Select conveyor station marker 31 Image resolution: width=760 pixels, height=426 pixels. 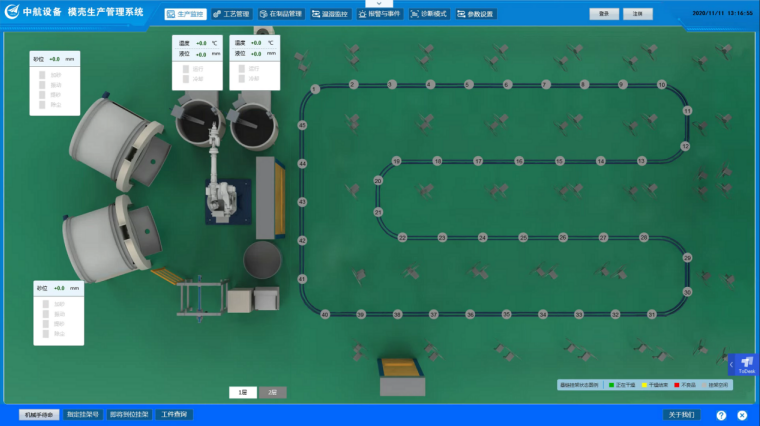[x=651, y=315]
